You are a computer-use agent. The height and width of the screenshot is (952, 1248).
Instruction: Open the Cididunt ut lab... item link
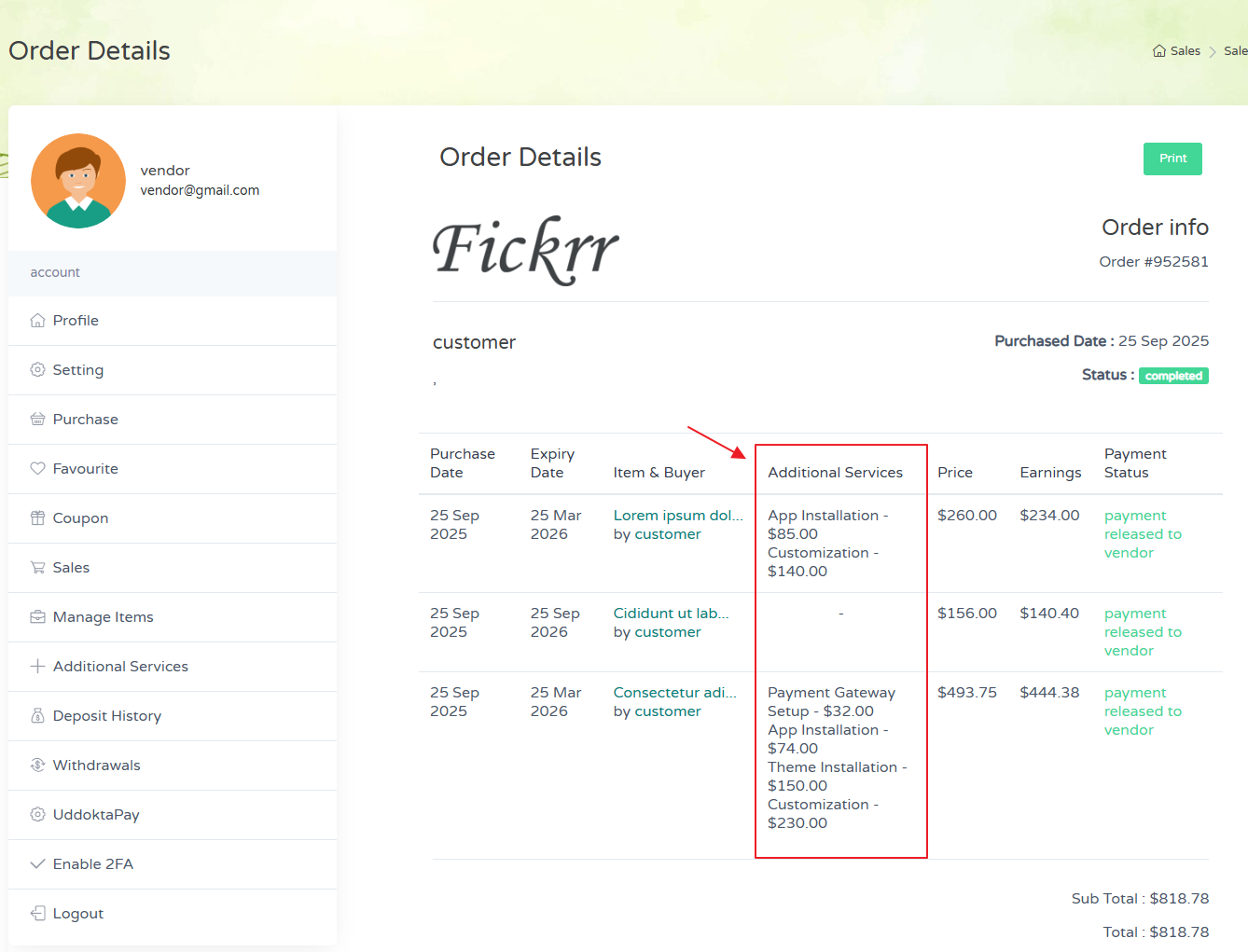671,614
